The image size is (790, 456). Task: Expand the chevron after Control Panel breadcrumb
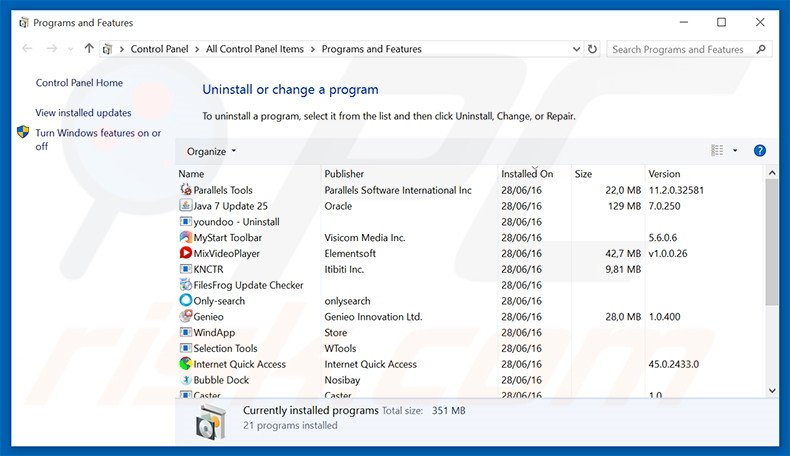coord(197,49)
